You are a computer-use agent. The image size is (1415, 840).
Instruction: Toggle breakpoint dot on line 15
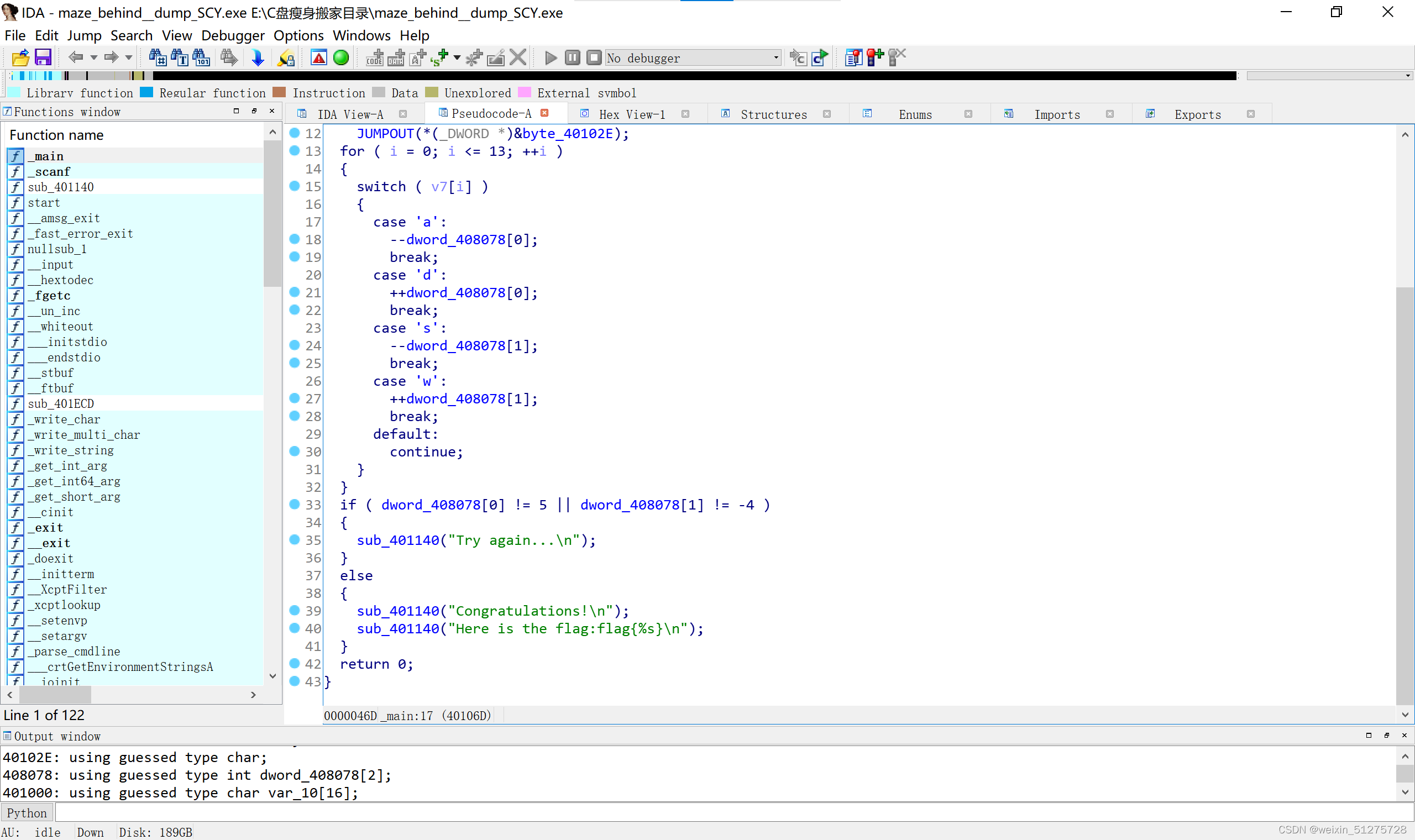294,186
